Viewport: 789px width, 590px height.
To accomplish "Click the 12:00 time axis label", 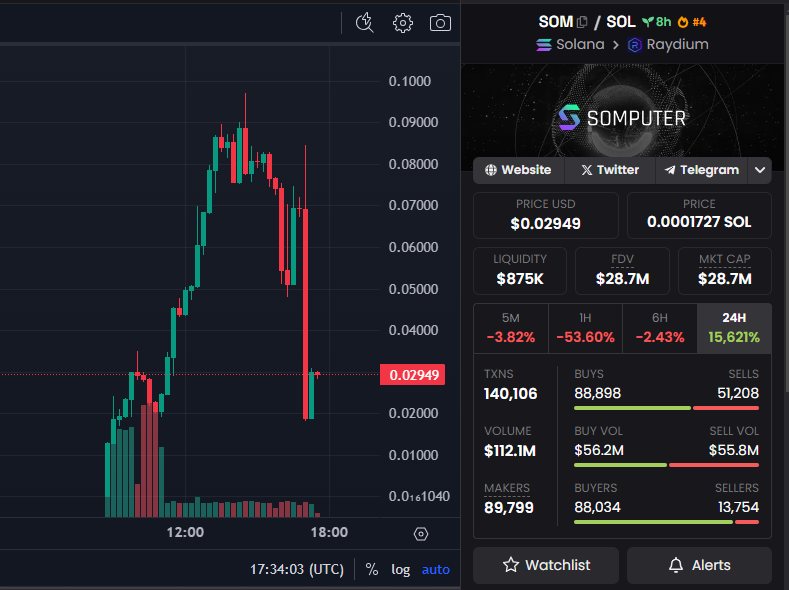I will pos(185,532).
